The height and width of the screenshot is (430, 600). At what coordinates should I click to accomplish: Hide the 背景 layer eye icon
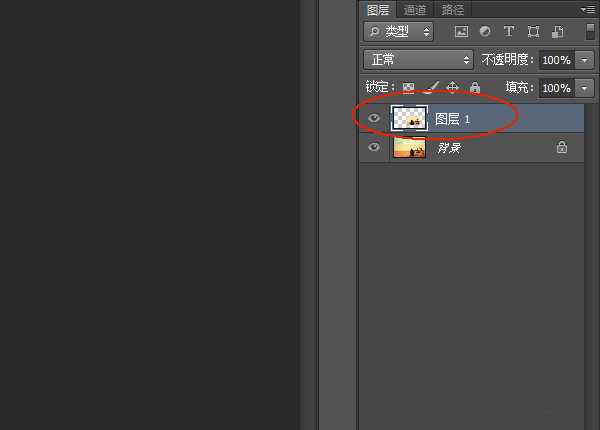pyautogui.click(x=374, y=147)
